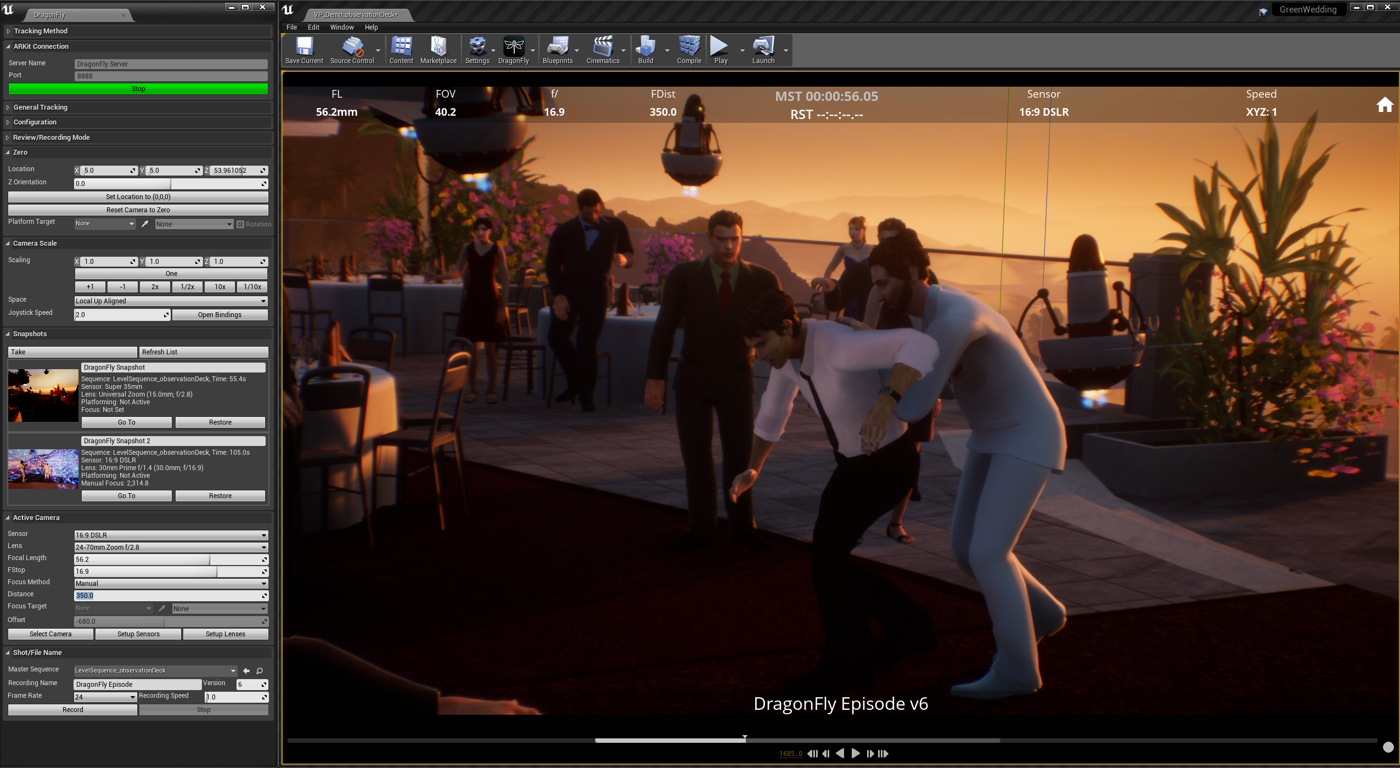Click the Master Sequence search magnifier icon
This screenshot has width=1400, height=768.
260,671
